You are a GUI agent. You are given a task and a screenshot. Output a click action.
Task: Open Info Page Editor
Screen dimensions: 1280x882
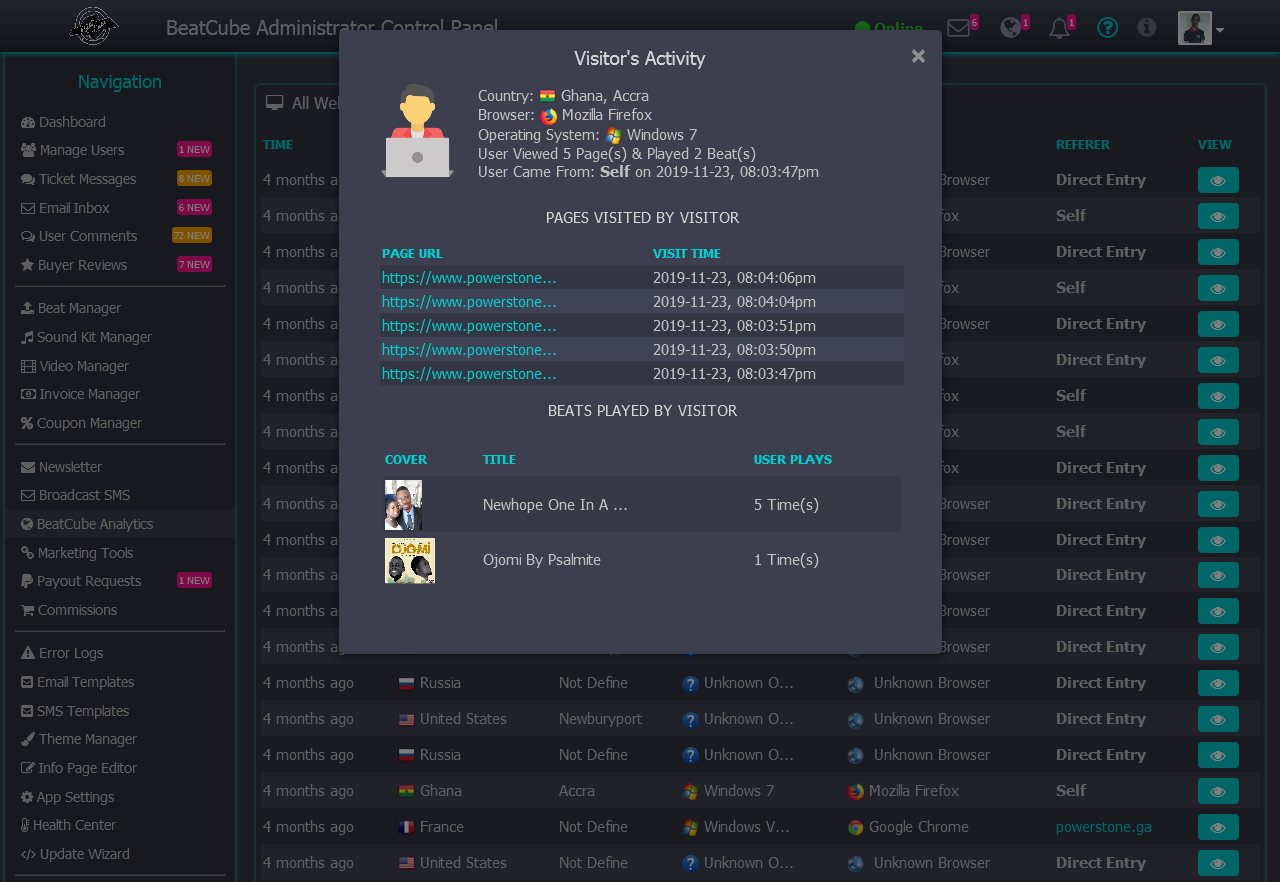click(79, 768)
